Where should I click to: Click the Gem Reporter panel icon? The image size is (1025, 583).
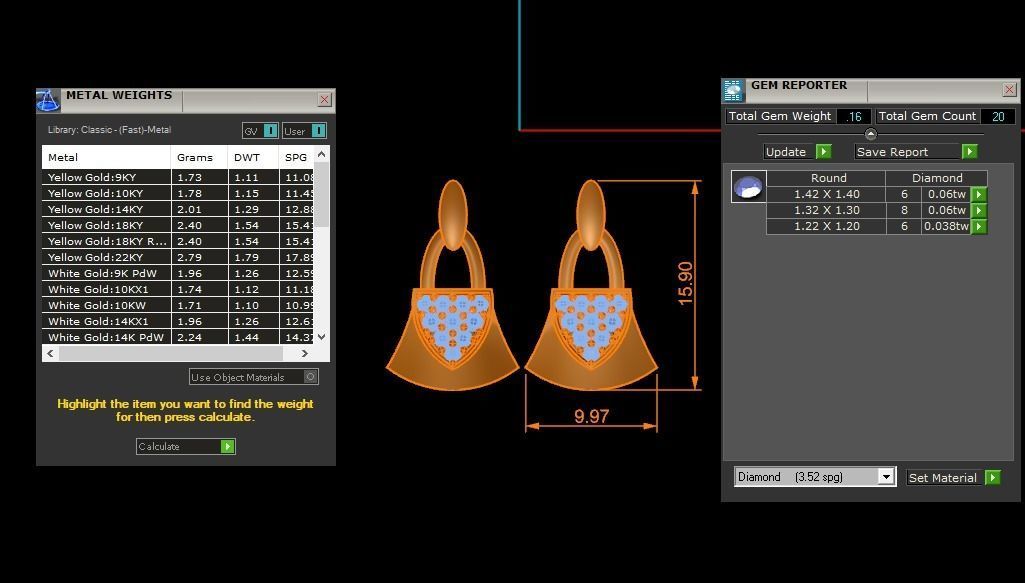(733, 90)
